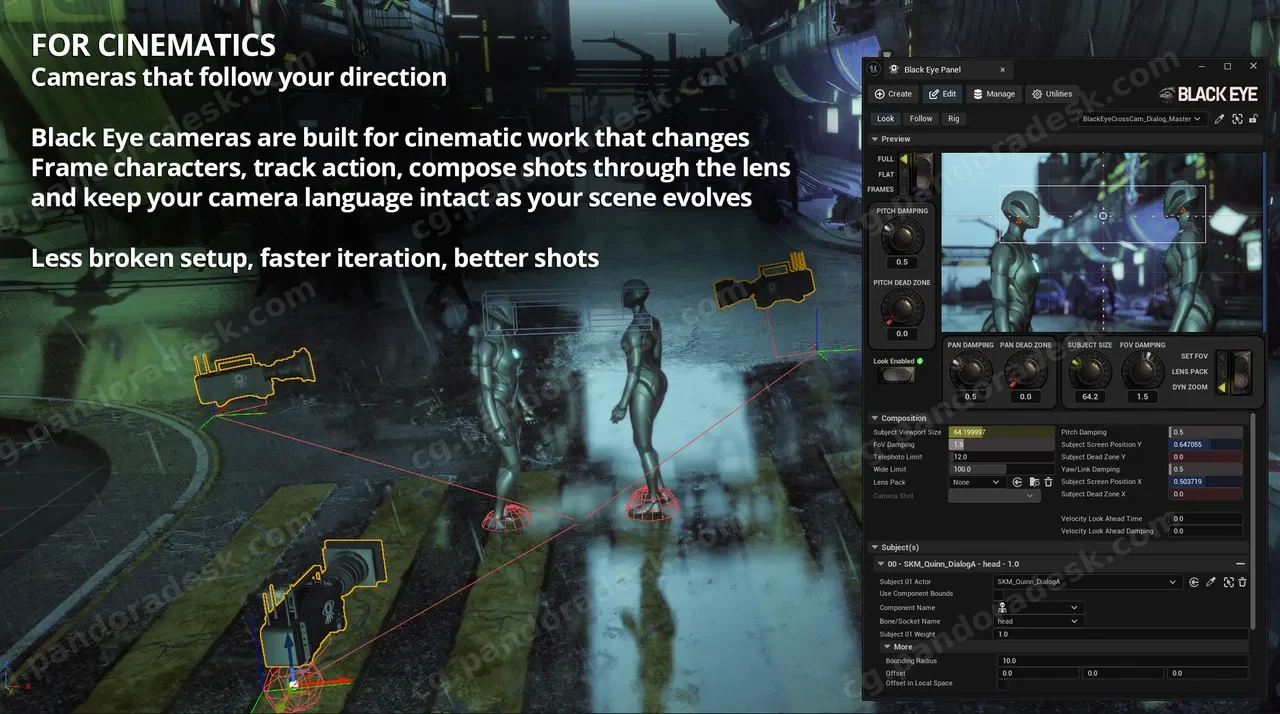Click the Unreal Engine logo icon
The height and width of the screenshot is (714, 1280).
[874, 69]
